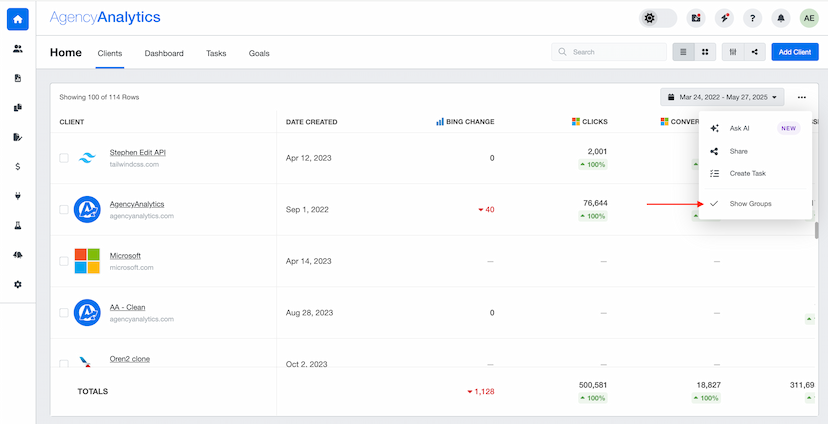Open the AgencyAnalytics client link
Image resolution: width=828 pixels, height=424 pixels.
pyautogui.click(x=137, y=204)
